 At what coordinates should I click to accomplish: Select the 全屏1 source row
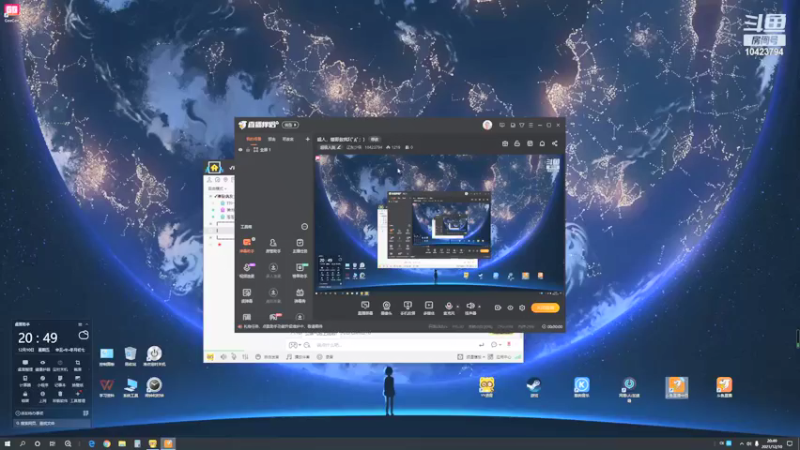point(273,150)
